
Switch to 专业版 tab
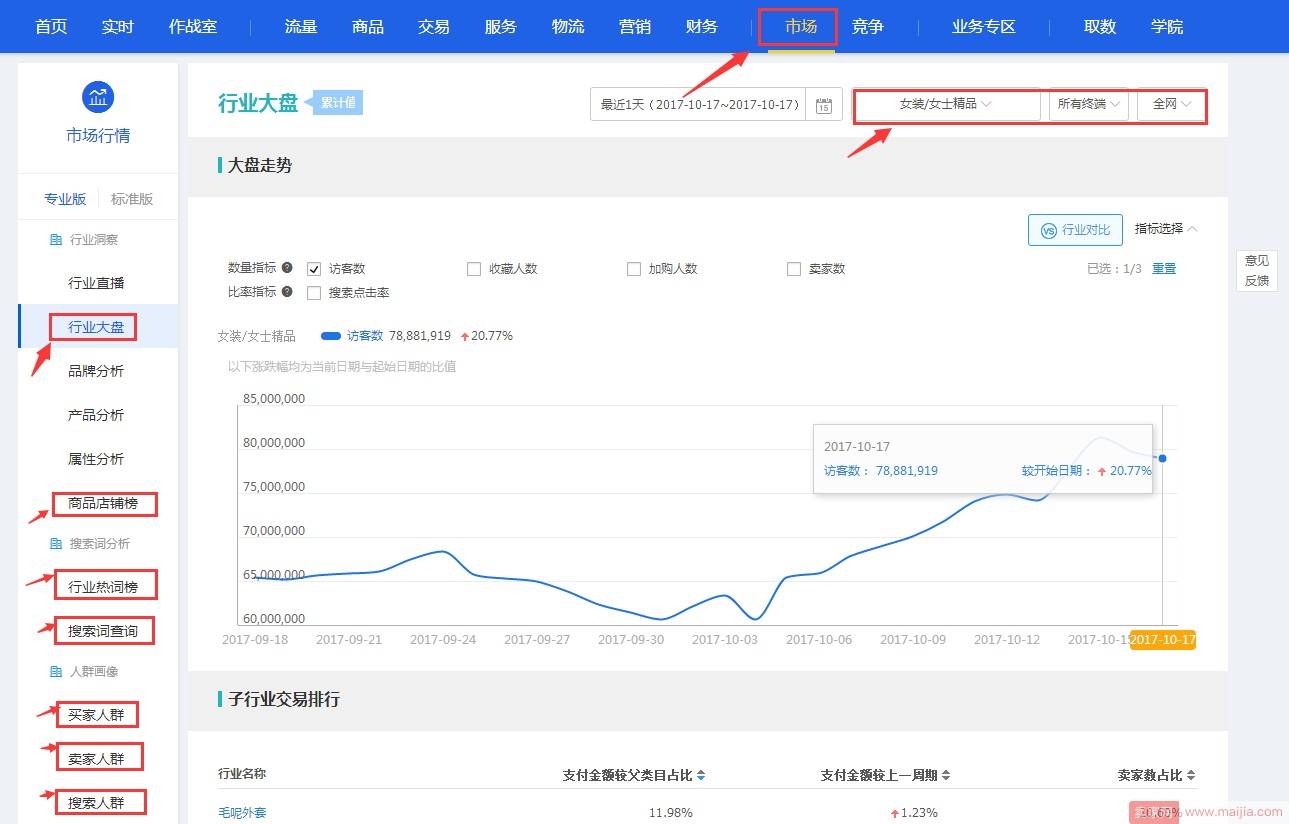click(x=65, y=199)
